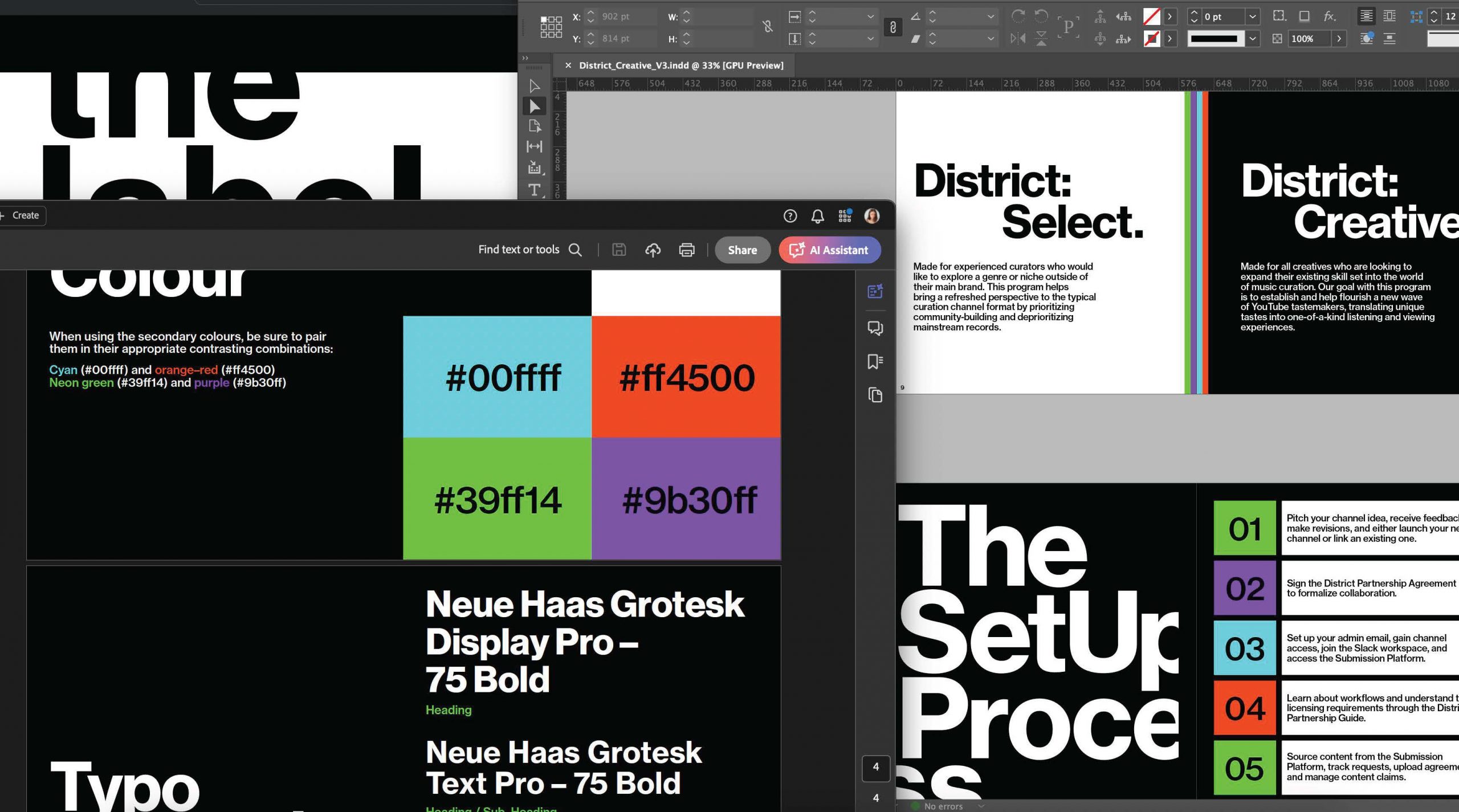The height and width of the screenshot is (812, 1459).
Task: Expand the stroke colour options arrow
Action: [1169, 39]
